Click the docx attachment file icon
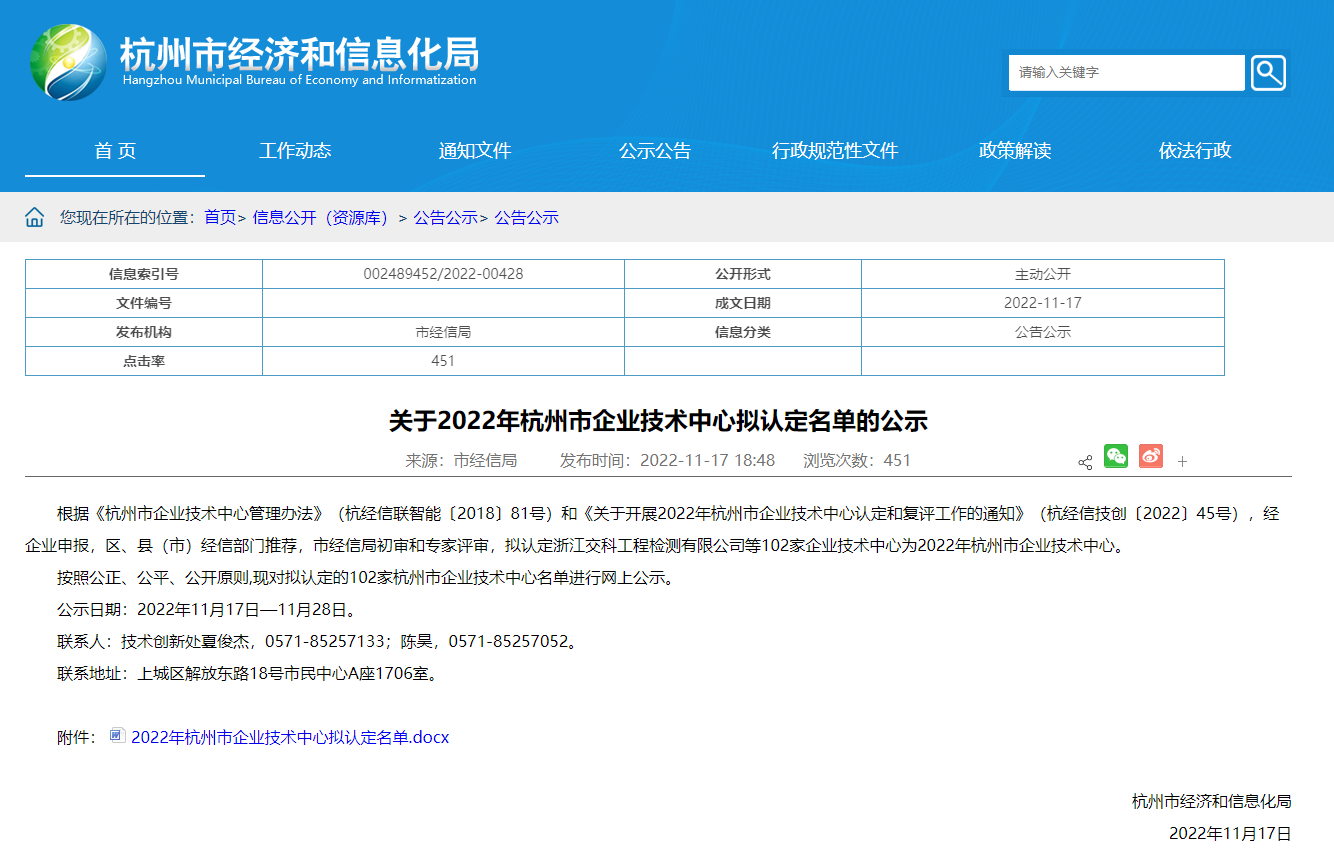Viewport: 1334px width, 867px height. pyautogui.click(x=117, y=736)
